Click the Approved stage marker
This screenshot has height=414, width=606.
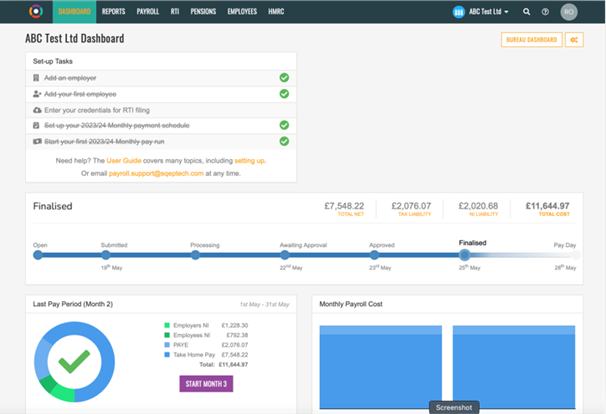pos(374,255)
